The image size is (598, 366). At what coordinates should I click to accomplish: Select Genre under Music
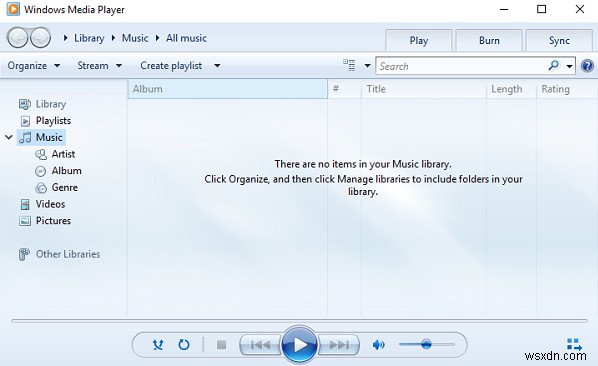(64, 188)
